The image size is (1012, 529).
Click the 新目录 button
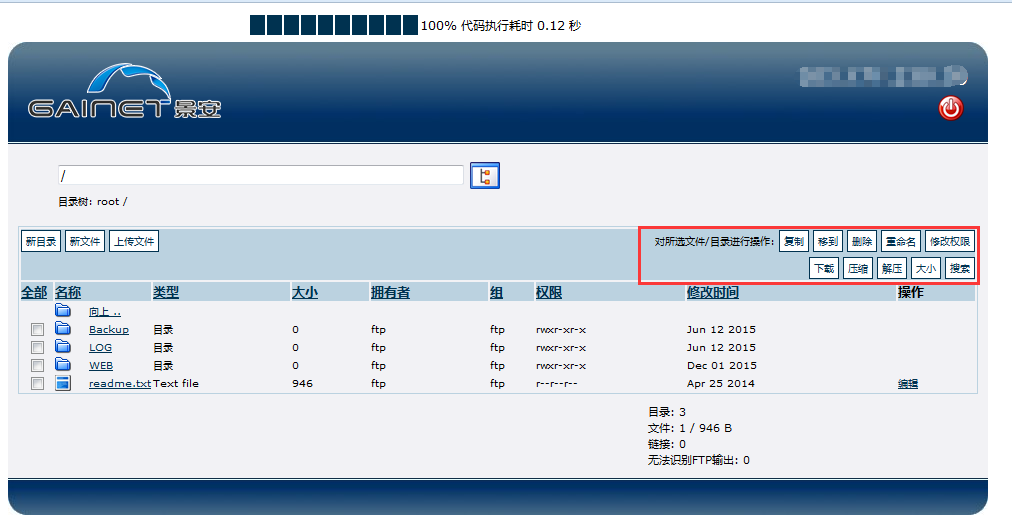pos(42,241)
